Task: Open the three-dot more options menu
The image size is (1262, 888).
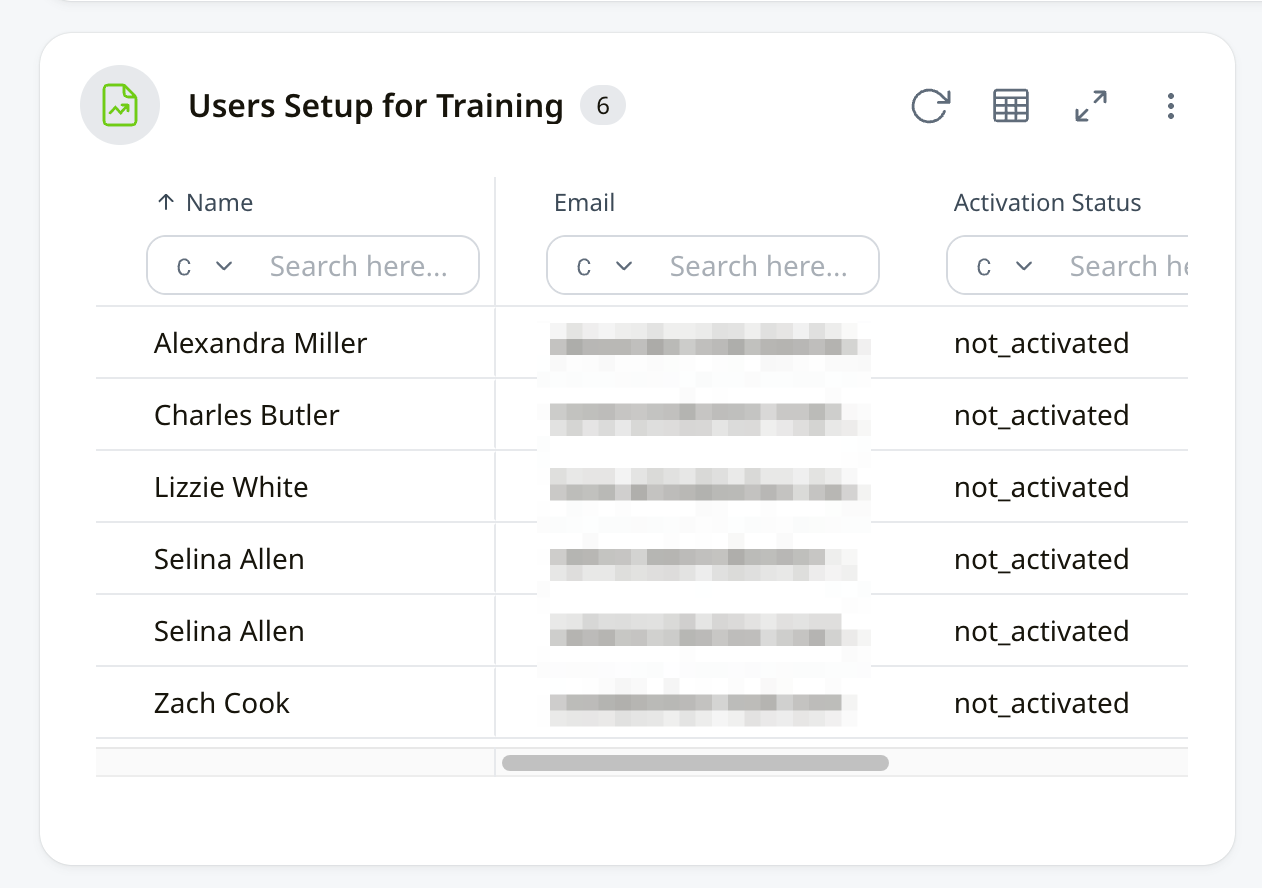Action: tap(1170, 106)
